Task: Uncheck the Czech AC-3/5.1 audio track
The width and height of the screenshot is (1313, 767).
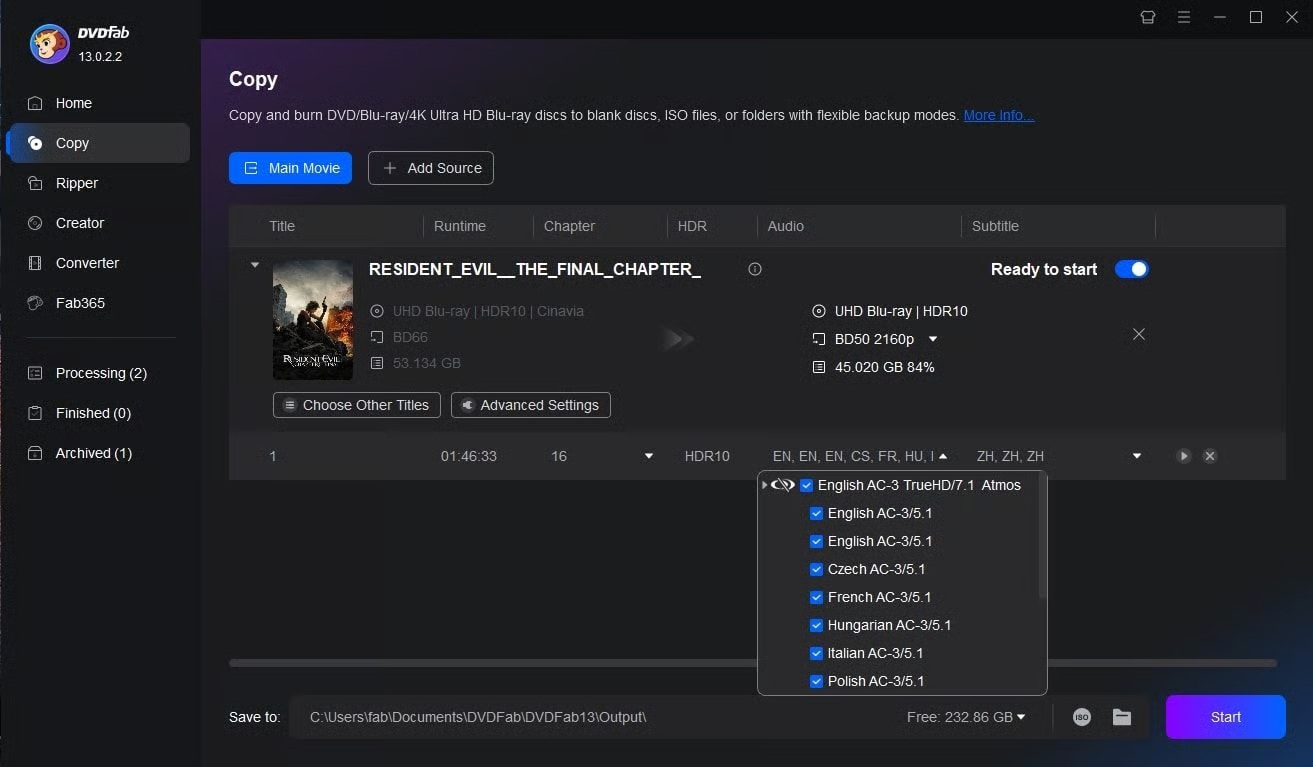Action: [x=816, y=569]
